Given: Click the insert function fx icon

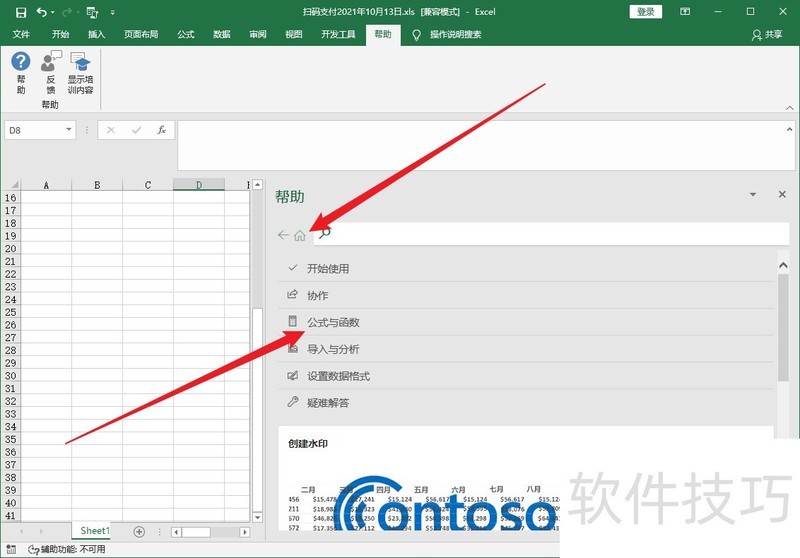Looking at the screenshot, I should click(161, 130).
